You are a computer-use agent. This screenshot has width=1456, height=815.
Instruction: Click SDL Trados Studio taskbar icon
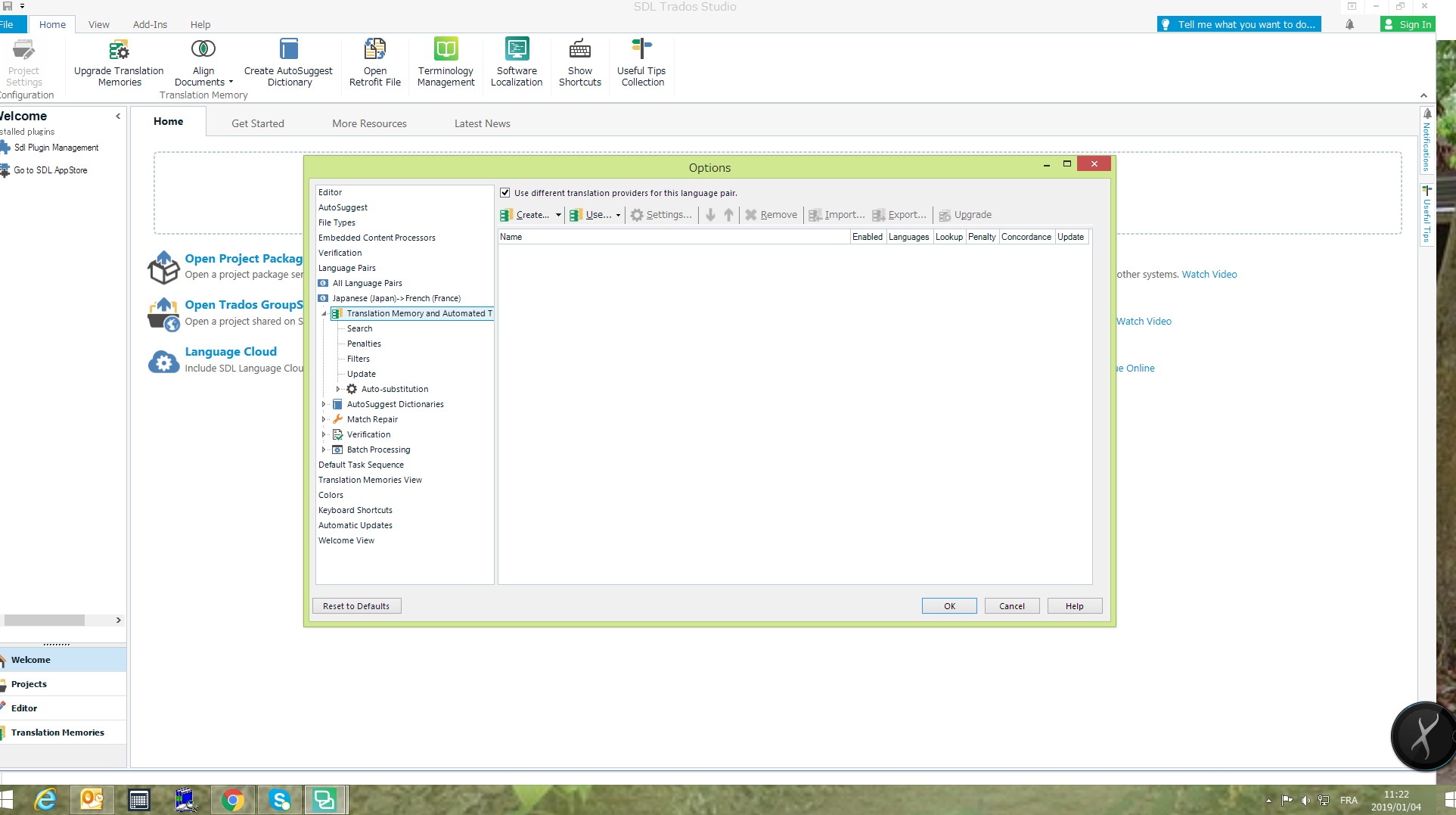pos(326,799)
